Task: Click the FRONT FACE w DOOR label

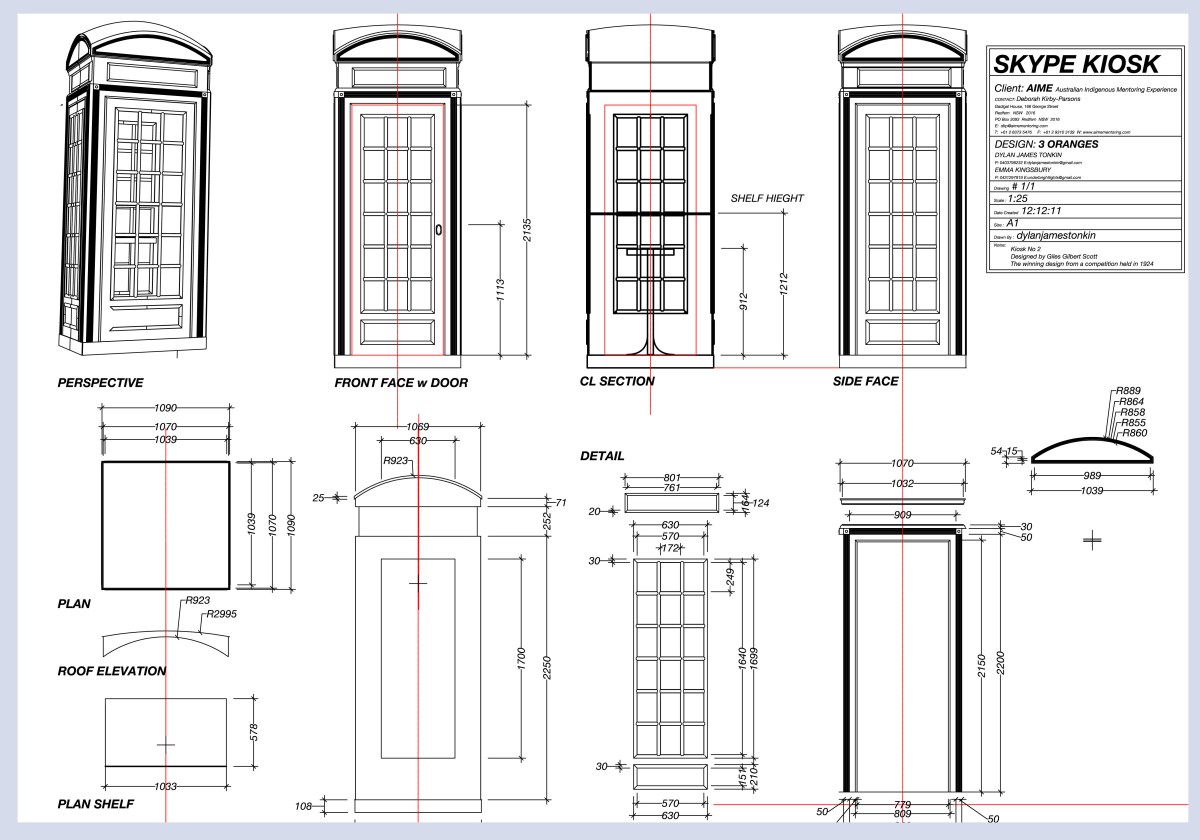Action: 401,382
